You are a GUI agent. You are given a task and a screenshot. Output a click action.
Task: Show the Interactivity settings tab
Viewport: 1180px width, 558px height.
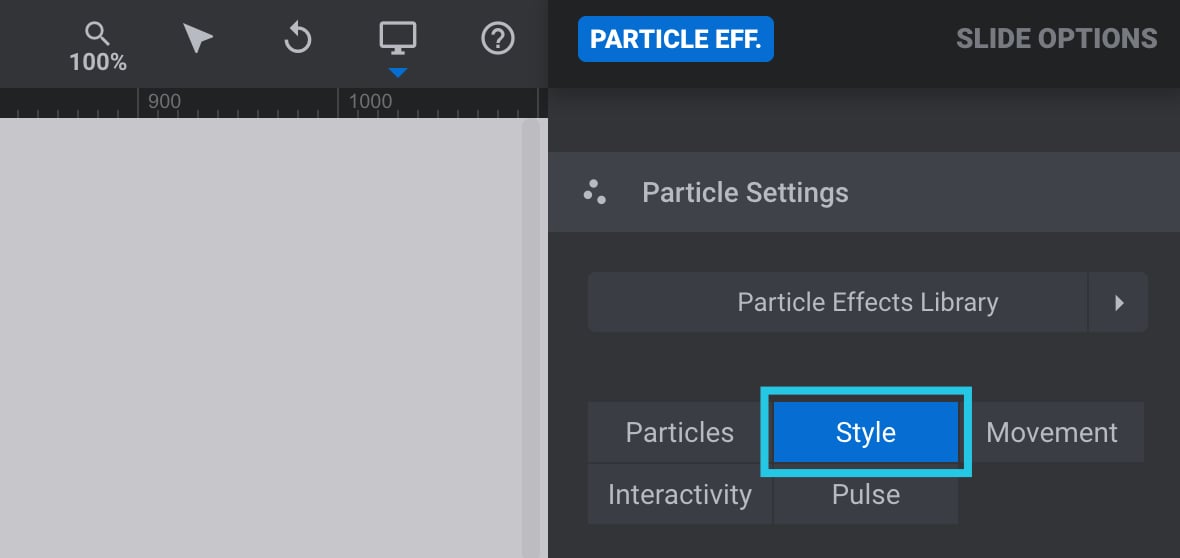(x=680, y=495)
